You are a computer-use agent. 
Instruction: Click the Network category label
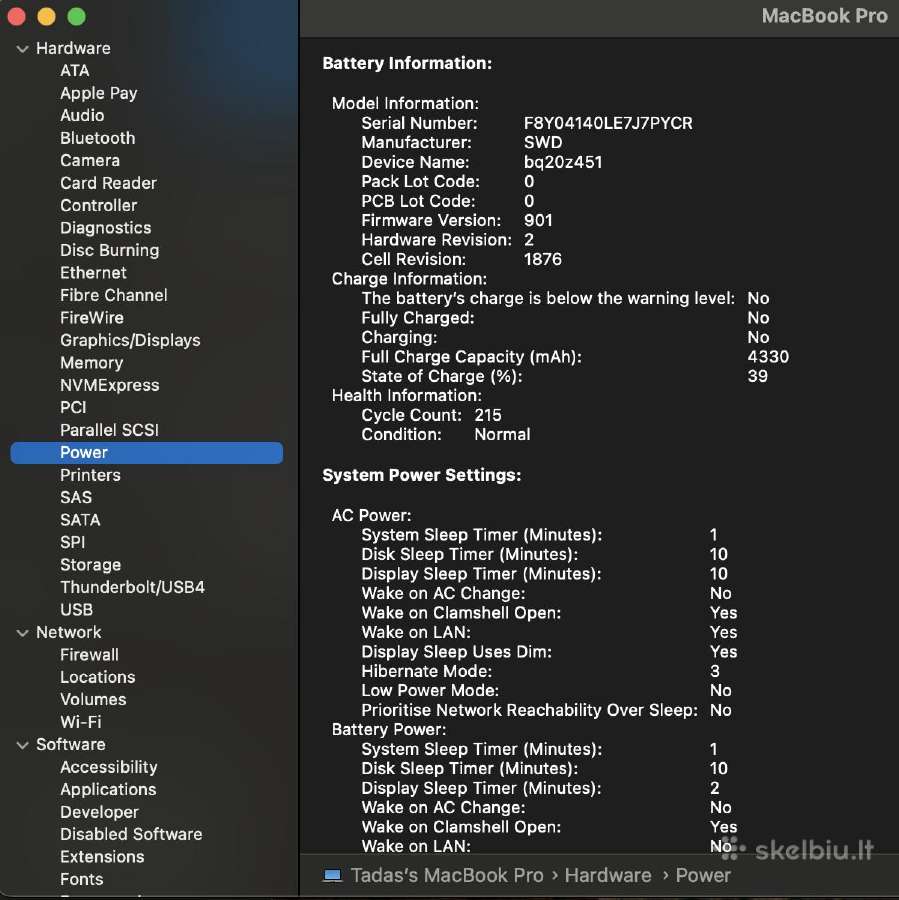(x=68, y=633)
